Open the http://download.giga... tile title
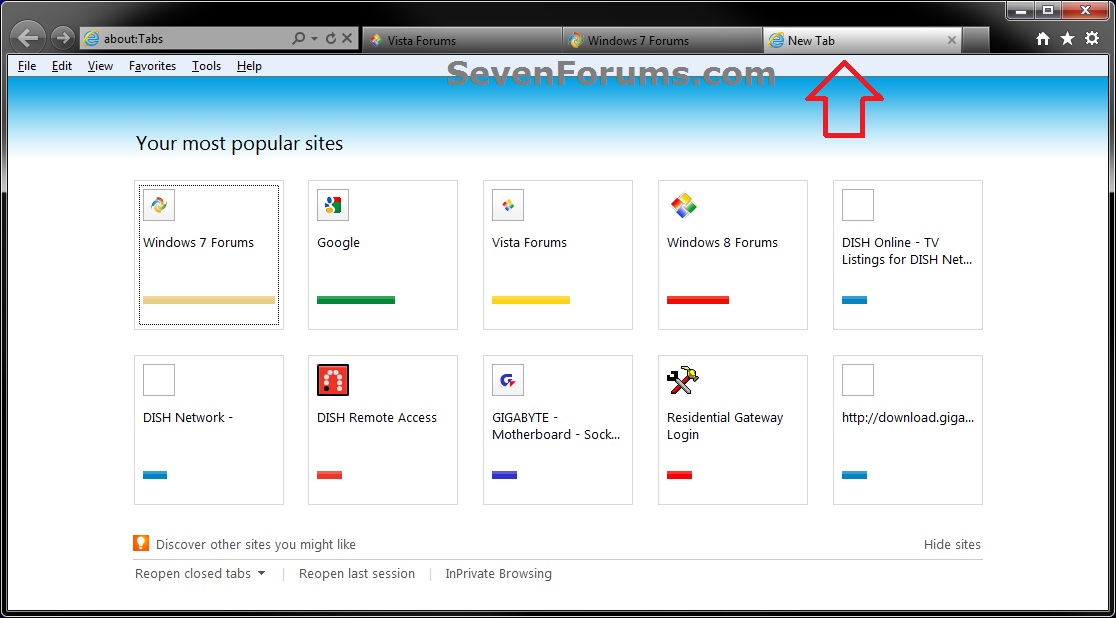The height and width of the screenshot is (618, 1116). pyautogui.click(x=908, y=418)
